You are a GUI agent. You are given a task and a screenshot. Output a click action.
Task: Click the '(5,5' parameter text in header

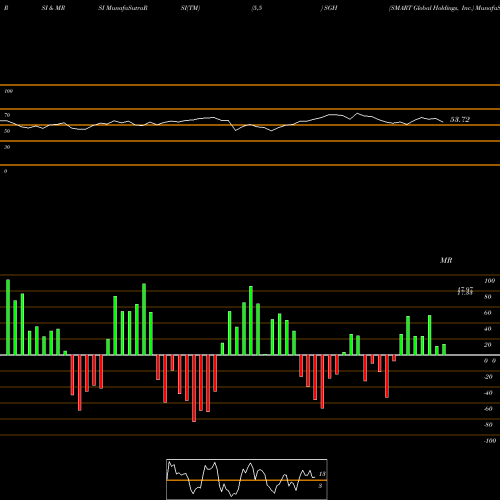(x=257, y=8)
